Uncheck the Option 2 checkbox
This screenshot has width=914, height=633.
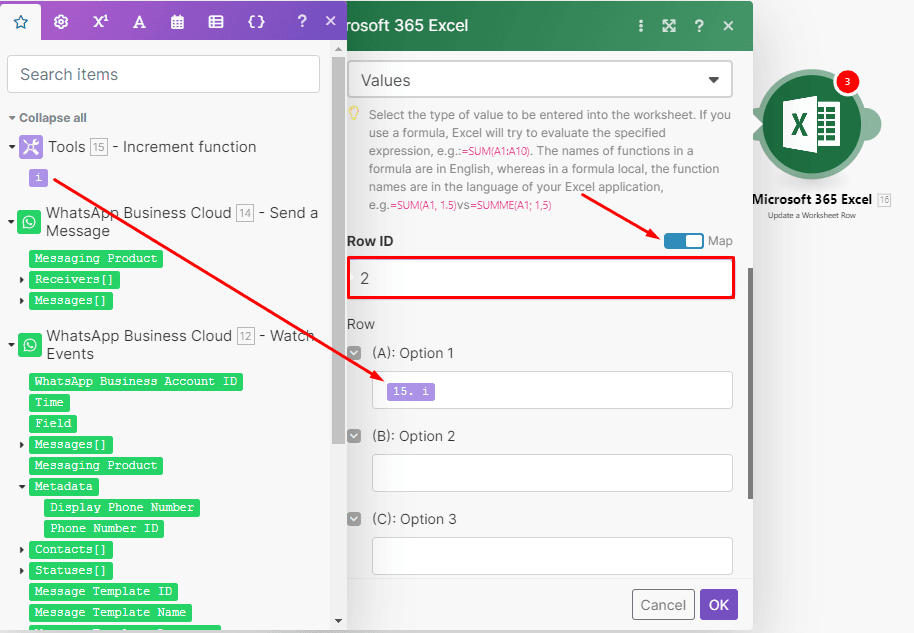[354, 435]
